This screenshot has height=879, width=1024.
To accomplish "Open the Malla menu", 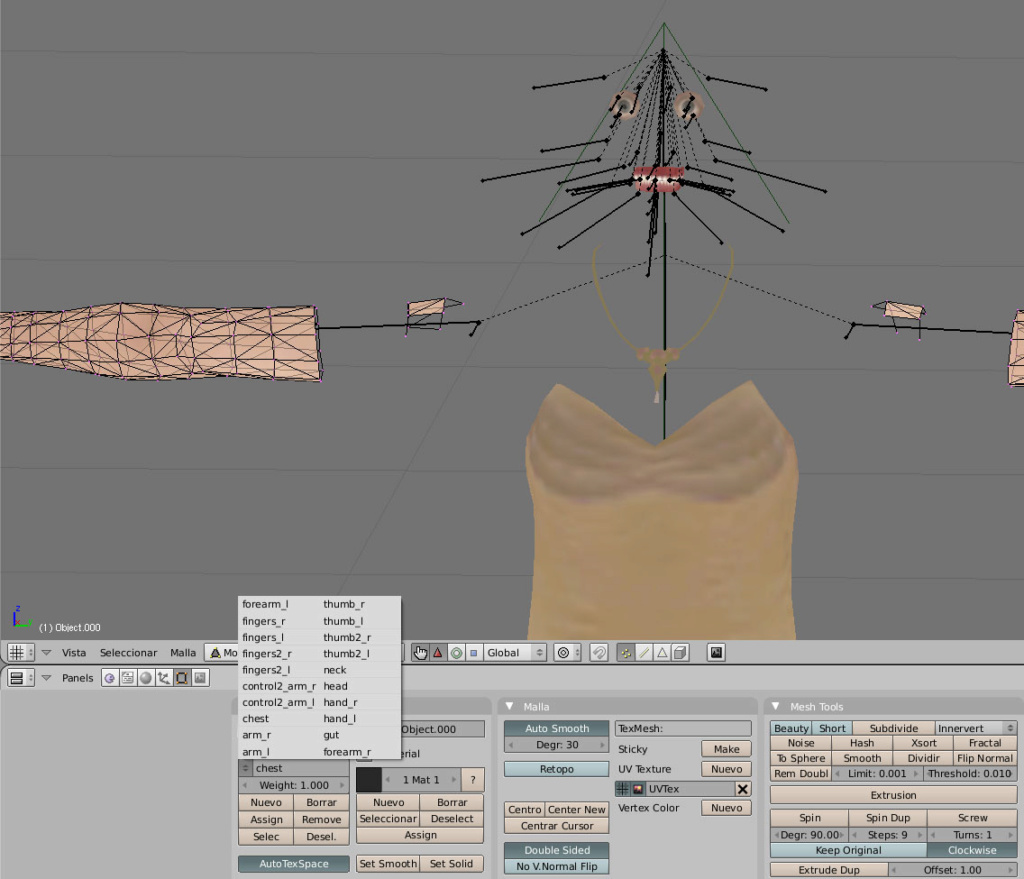I will coord(183,652).
